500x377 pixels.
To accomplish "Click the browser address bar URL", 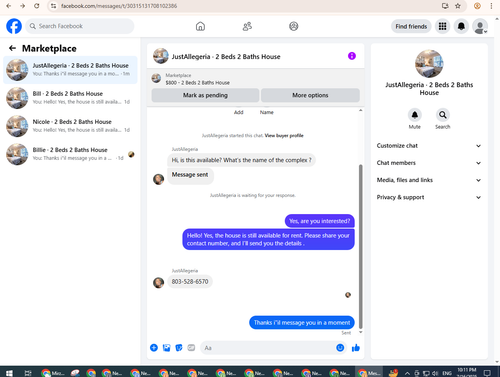I will click(x=119, y=6).
